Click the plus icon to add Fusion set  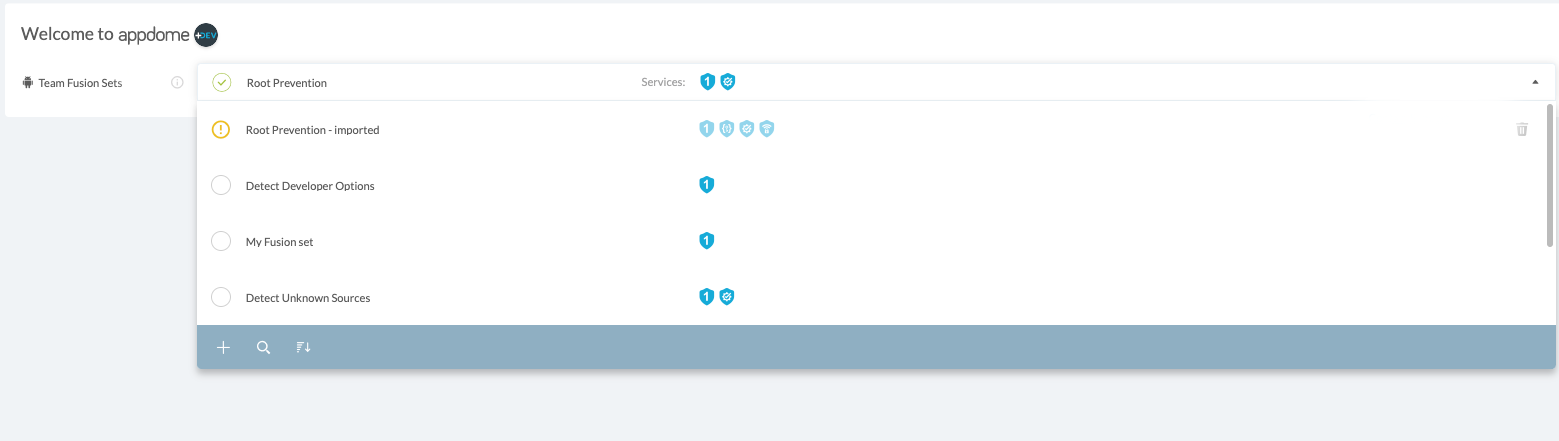(x=223, y=348)
